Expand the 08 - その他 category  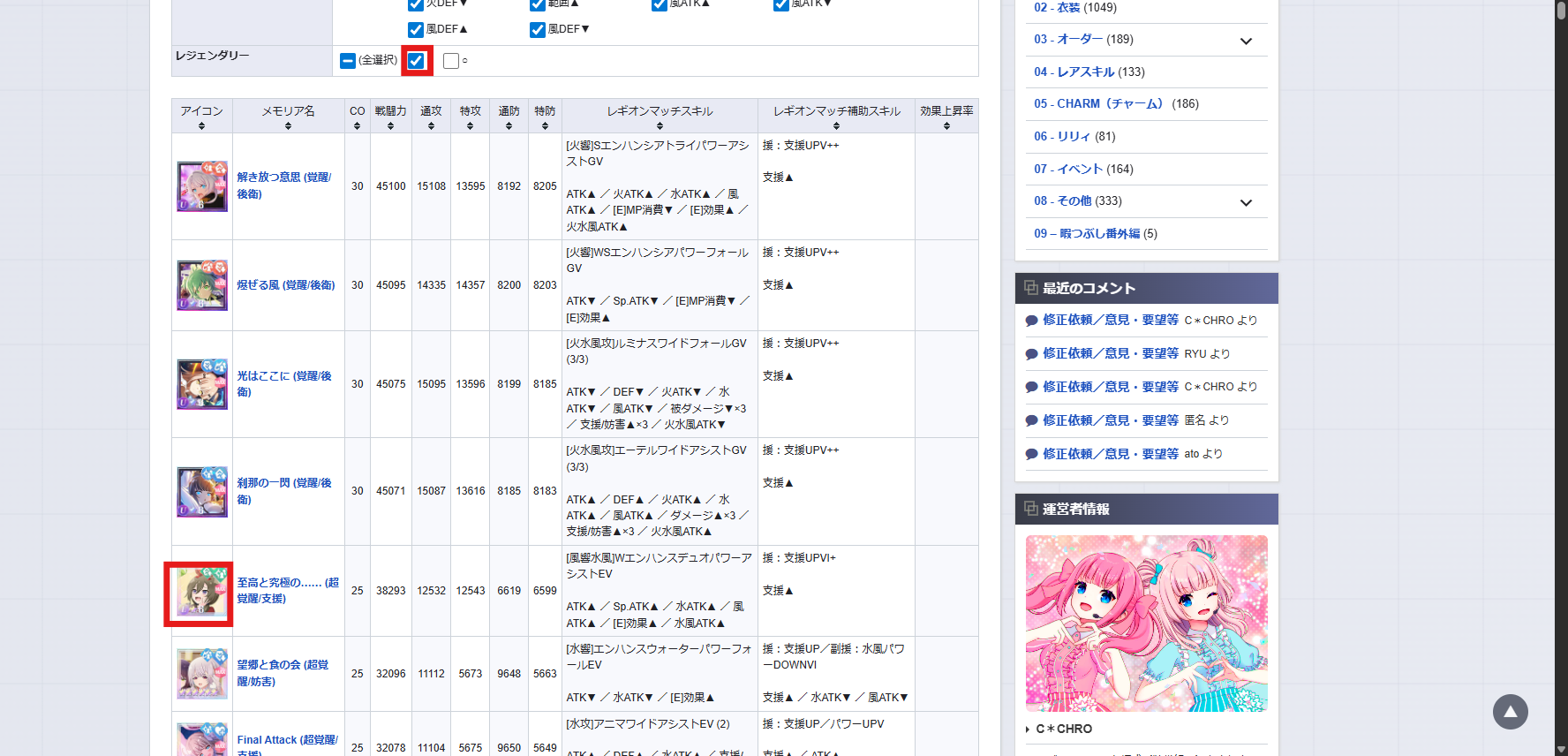1246,202
